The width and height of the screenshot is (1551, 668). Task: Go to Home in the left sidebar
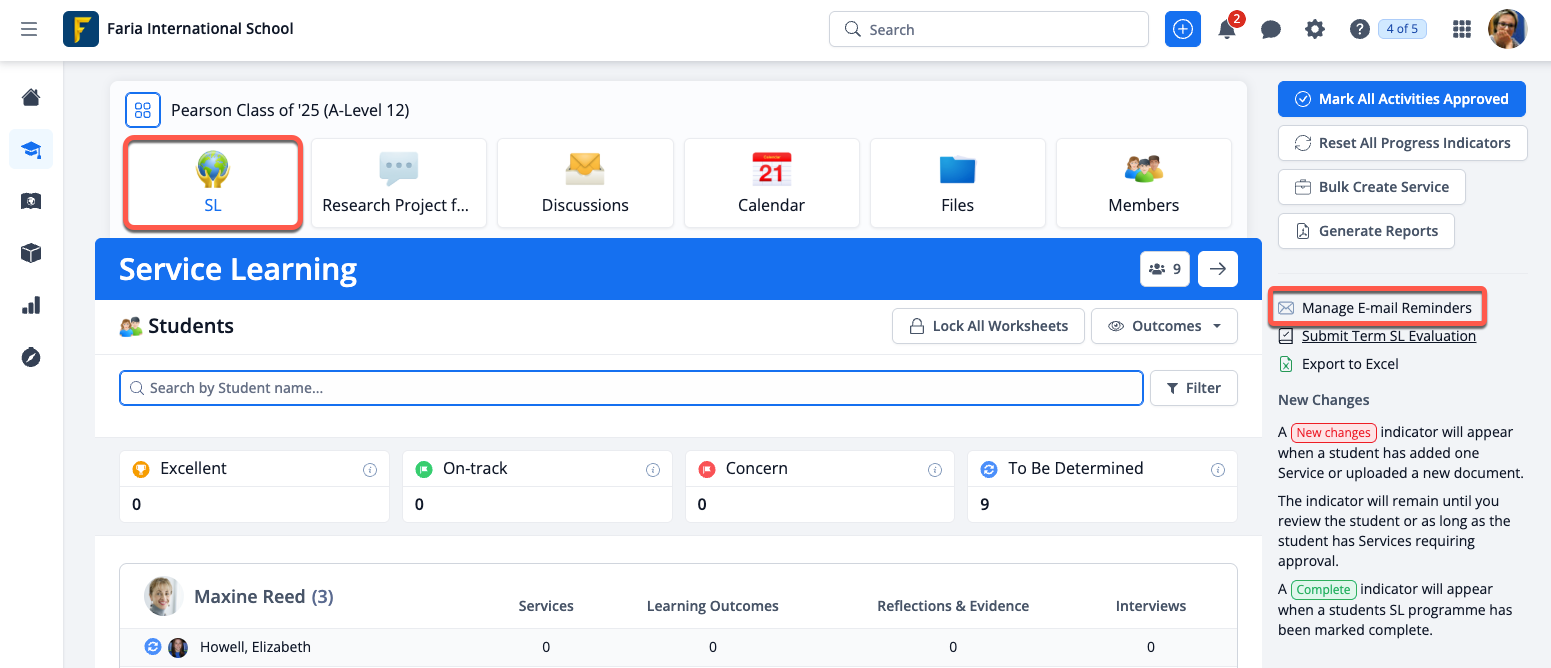click(31, 97)
